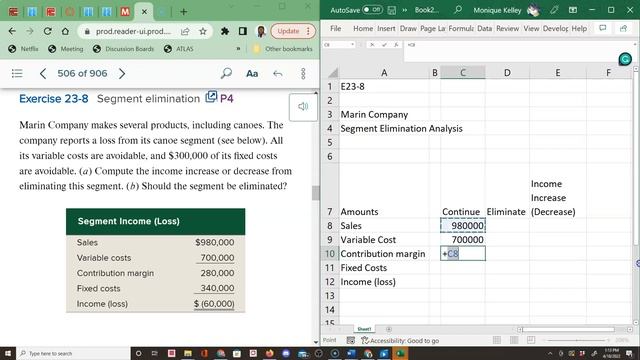Reload the browser page
The image size is (640, 360).
pos(47,31)
